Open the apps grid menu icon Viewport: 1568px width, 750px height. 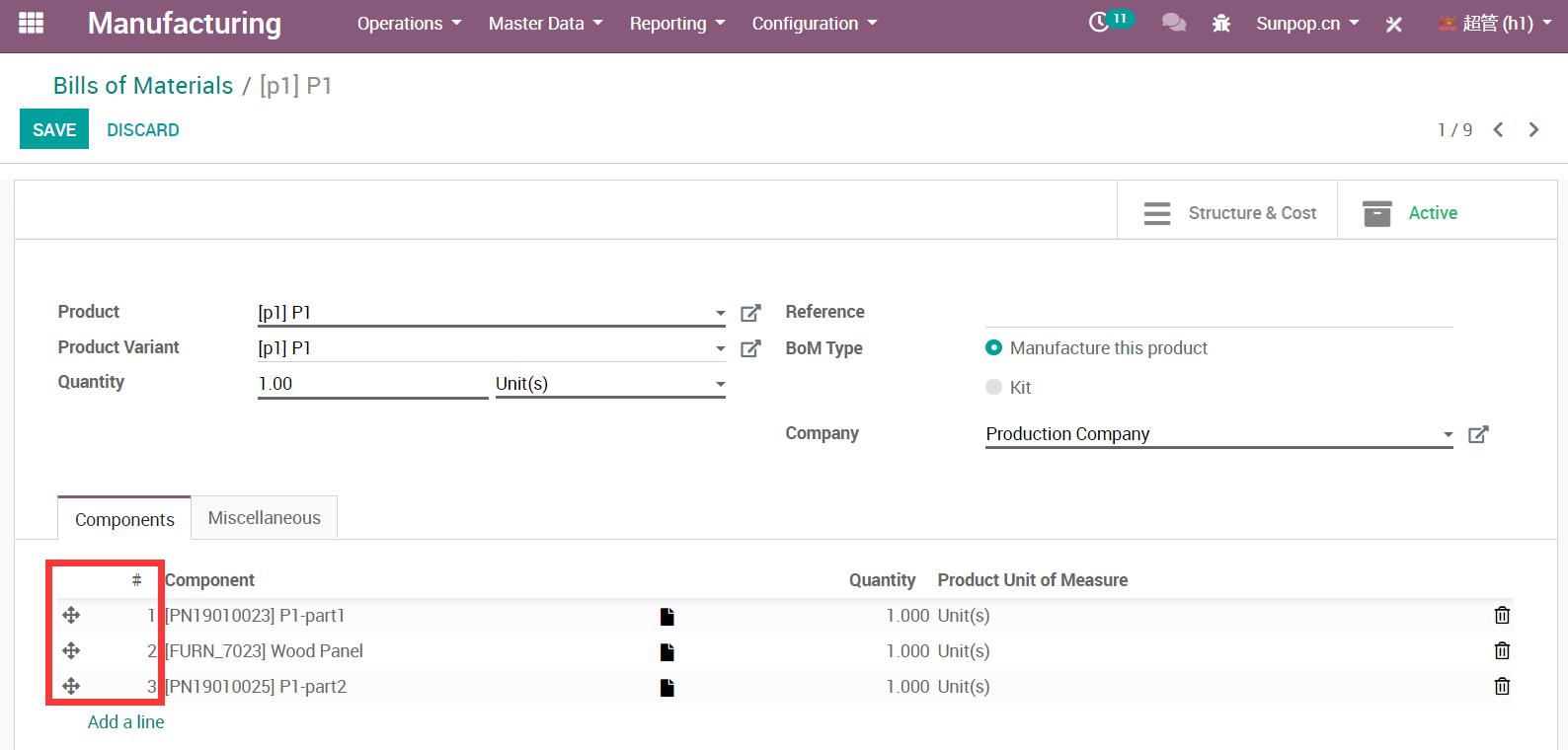[32, 23]
